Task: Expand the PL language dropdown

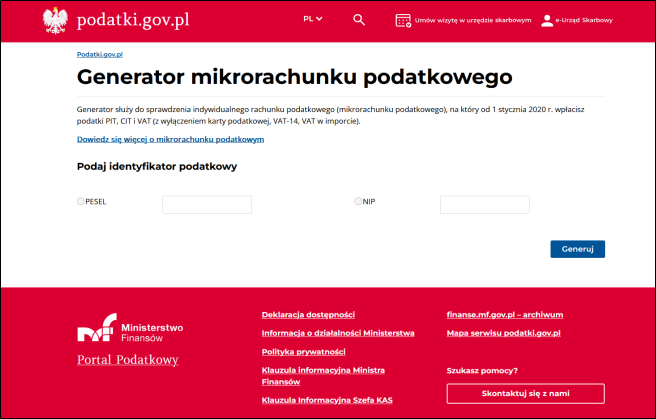Action: click(x=313, y=19)
